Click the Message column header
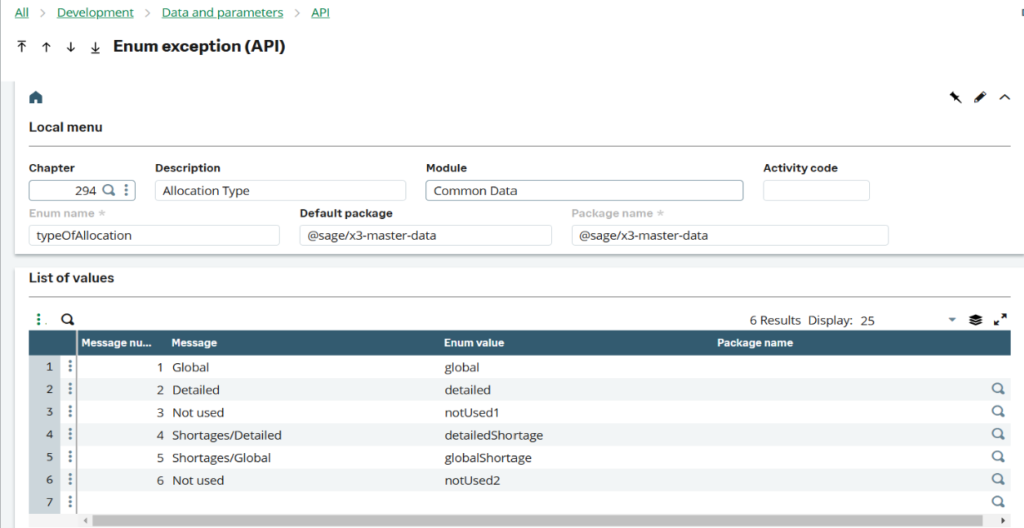Image resolution: width=1024 pixels, height=528 pixels. pos(194,343)
